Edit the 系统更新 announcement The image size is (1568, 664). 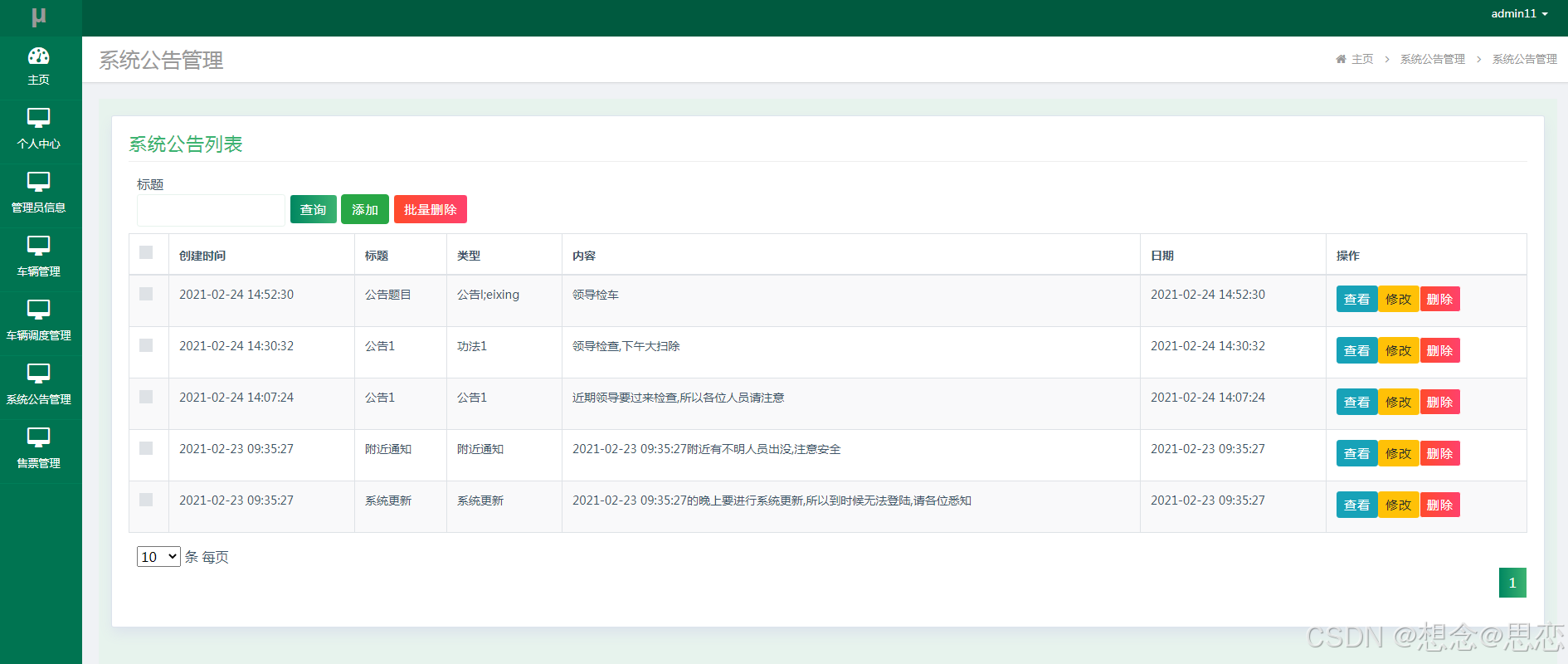tap(1399, 505)
